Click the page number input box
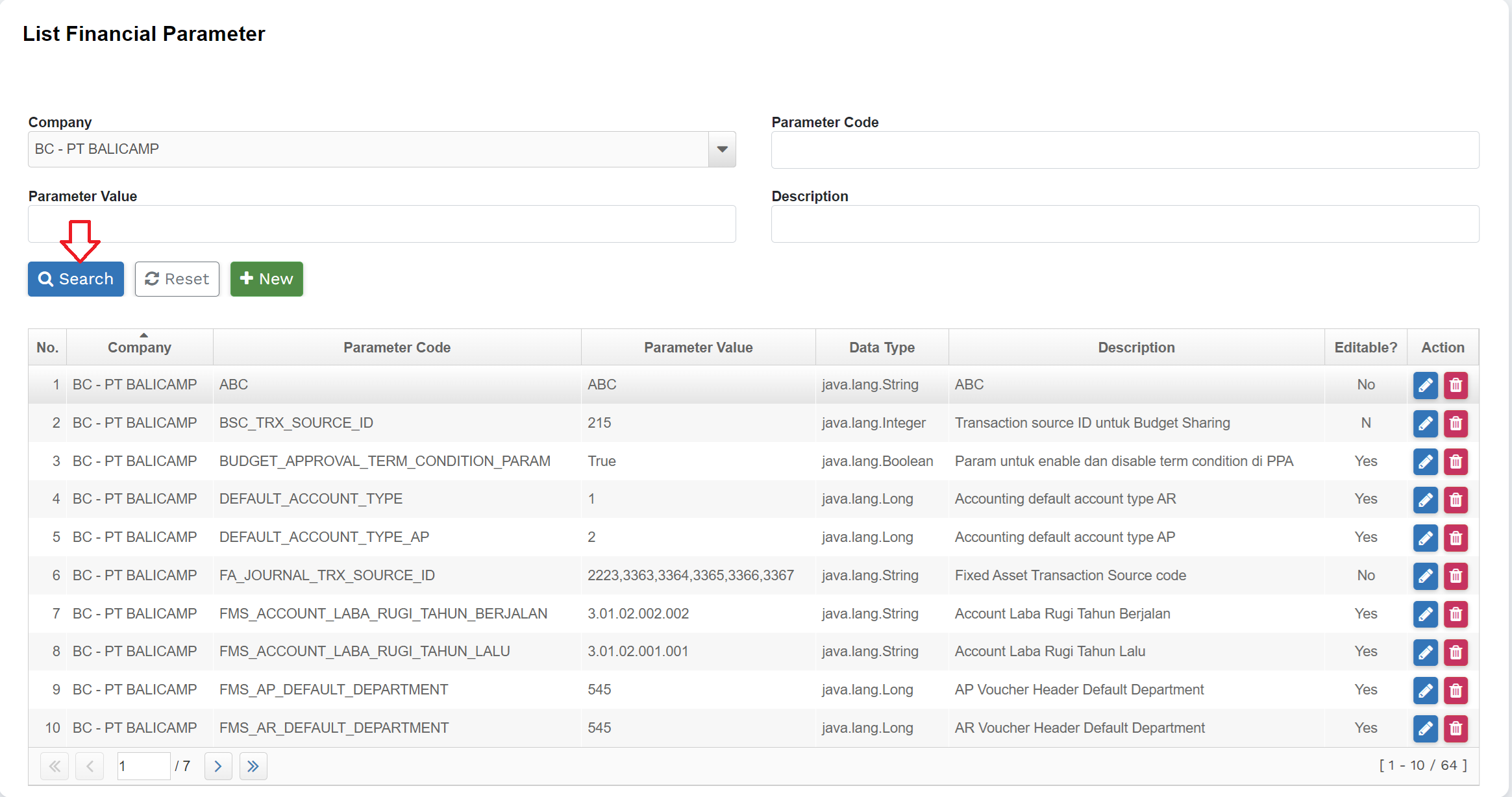Image resolution: width=1512 pixels, height=797 pixels. (x=143, y=766)
